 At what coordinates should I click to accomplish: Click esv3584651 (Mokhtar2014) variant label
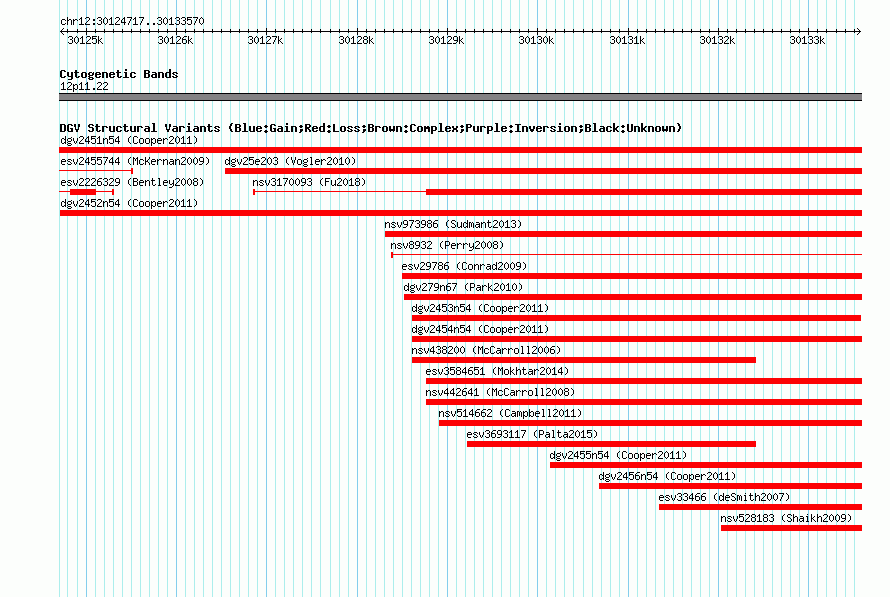click(x=497, y=371)
